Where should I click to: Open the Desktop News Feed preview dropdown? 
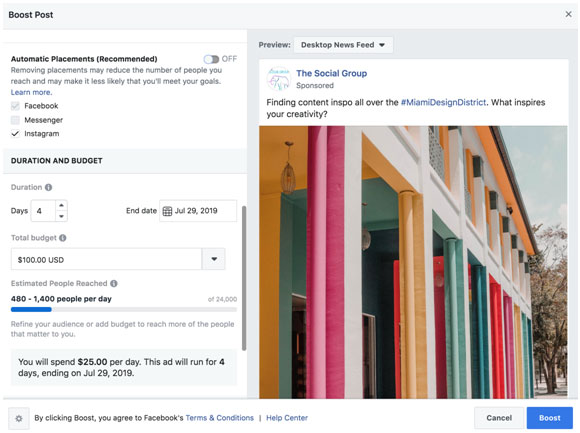pyautogui.click(x=343, y=45)
